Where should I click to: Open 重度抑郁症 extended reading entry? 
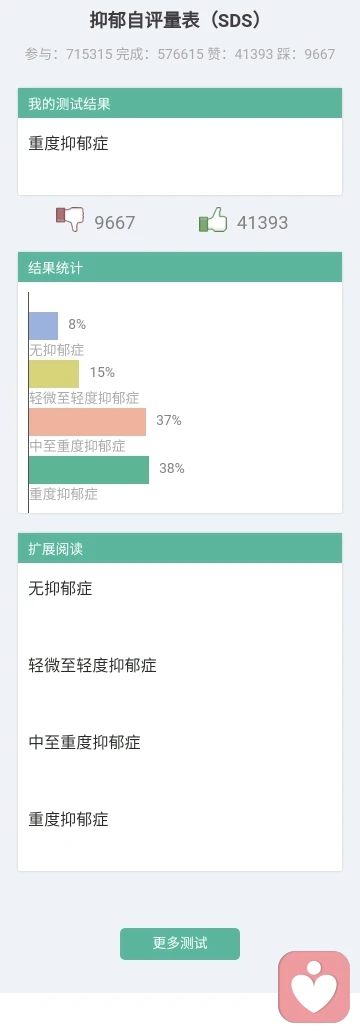68,820
